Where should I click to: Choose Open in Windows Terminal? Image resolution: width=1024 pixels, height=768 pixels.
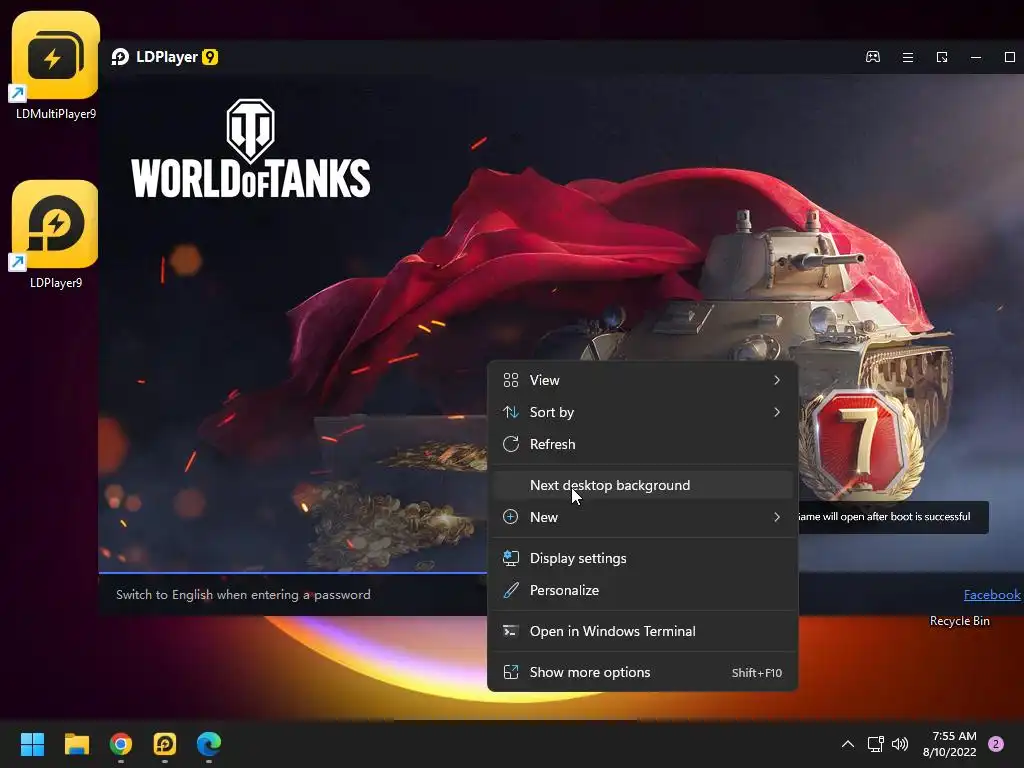(x=643, y=632)
